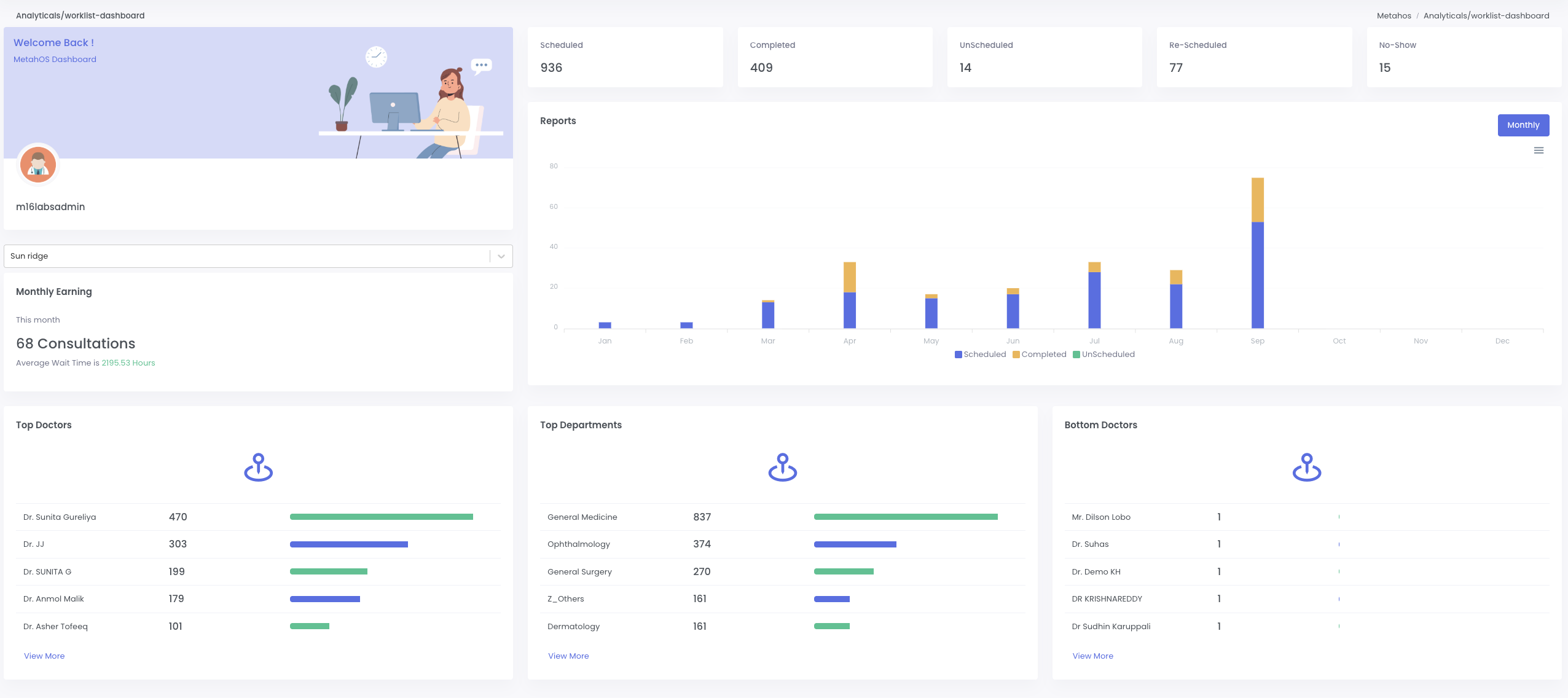This screenshot has width=1568, height=698.
Task: Open View More under Top Departments
Action: tap(568, 656)
